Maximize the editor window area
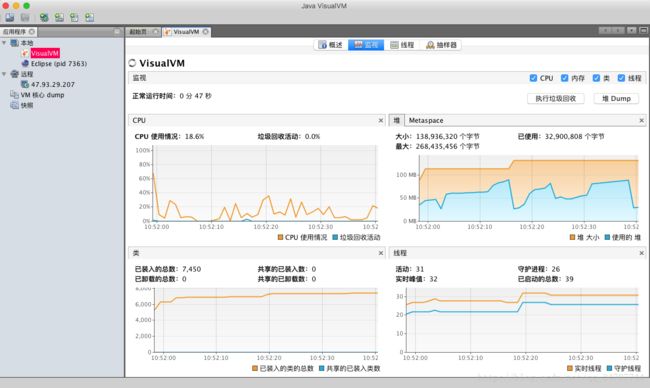This screenshot has width=650, height=388. click(x=643, y=30)
